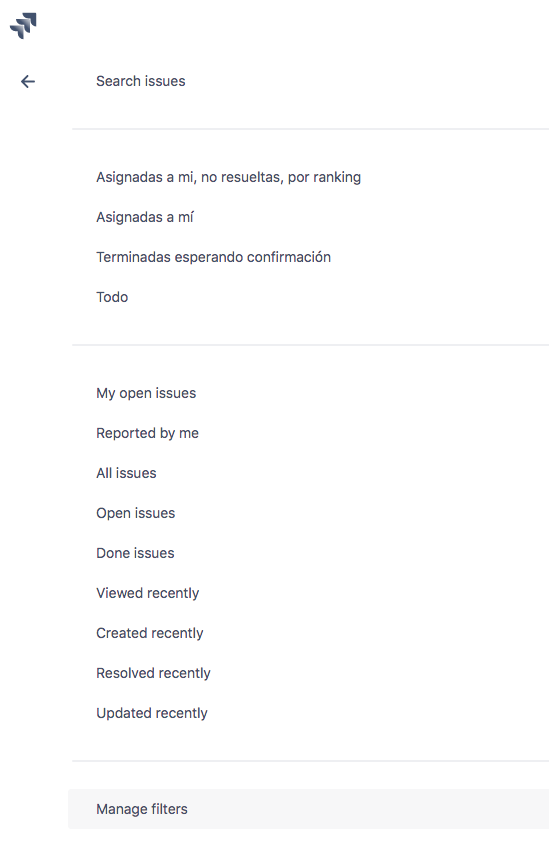This screenshot has height=844, width=549.
Task: Choose the 'Done issues' filter
Action: pyautogui.click(x=135, y=553)
